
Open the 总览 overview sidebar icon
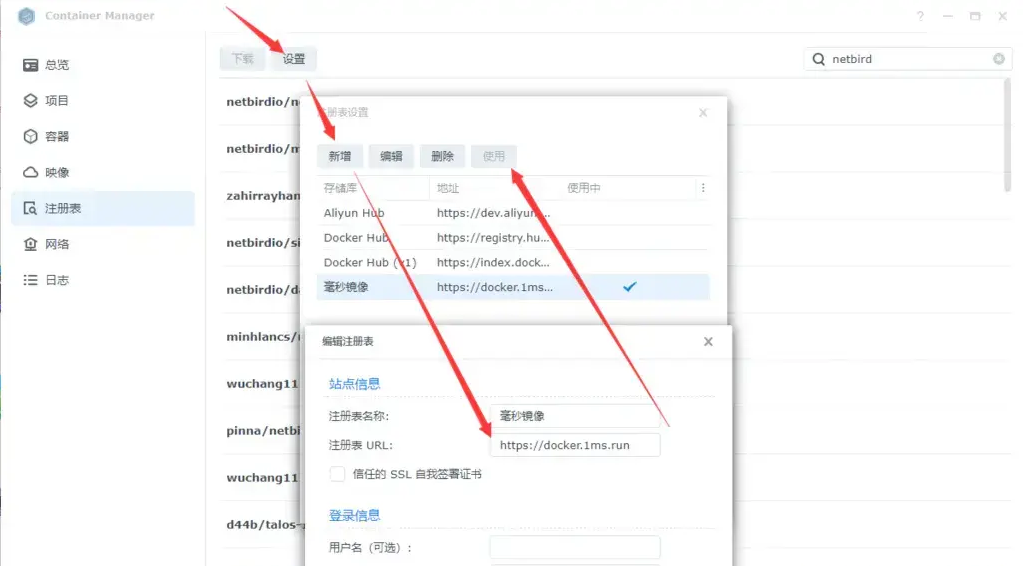[x=30, y=65]
